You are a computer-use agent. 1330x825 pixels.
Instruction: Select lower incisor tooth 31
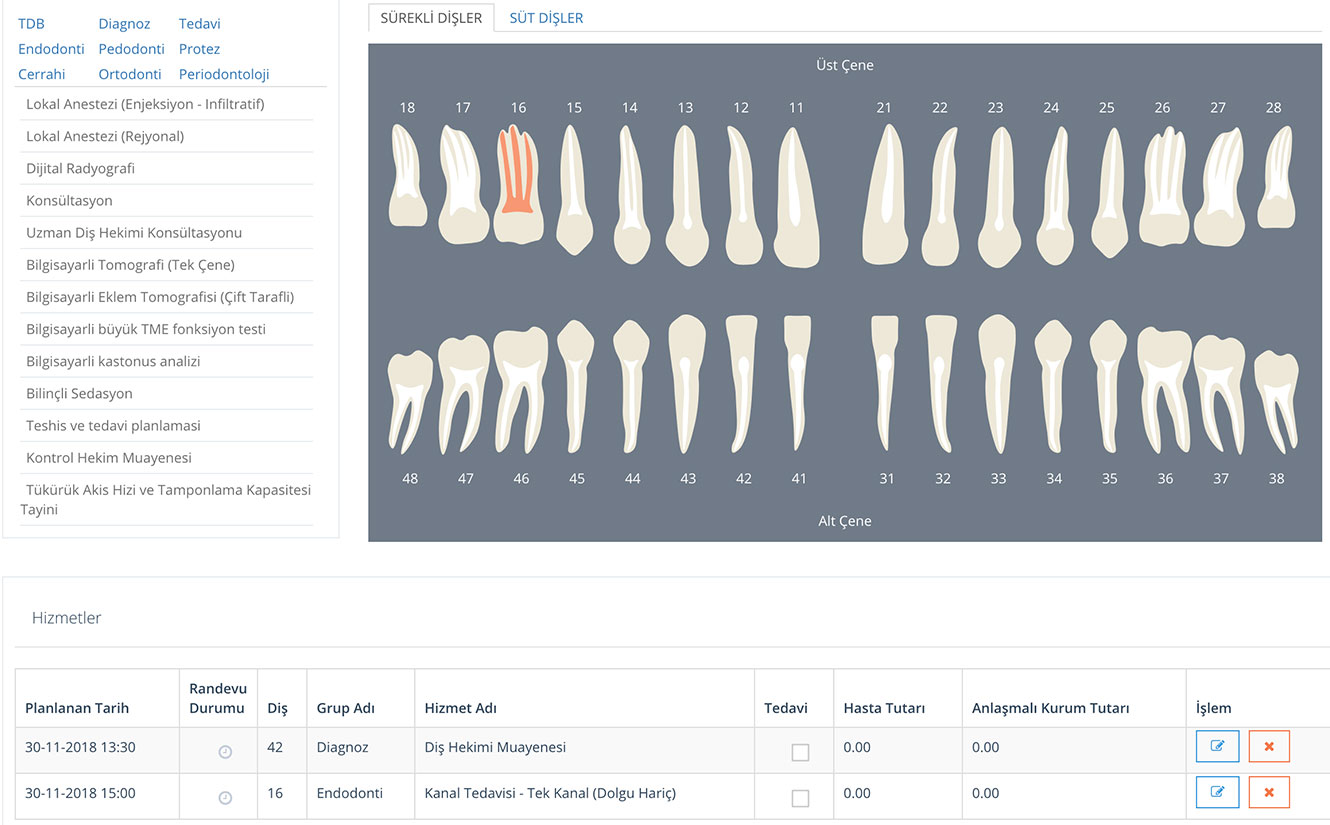click(886, 383)
